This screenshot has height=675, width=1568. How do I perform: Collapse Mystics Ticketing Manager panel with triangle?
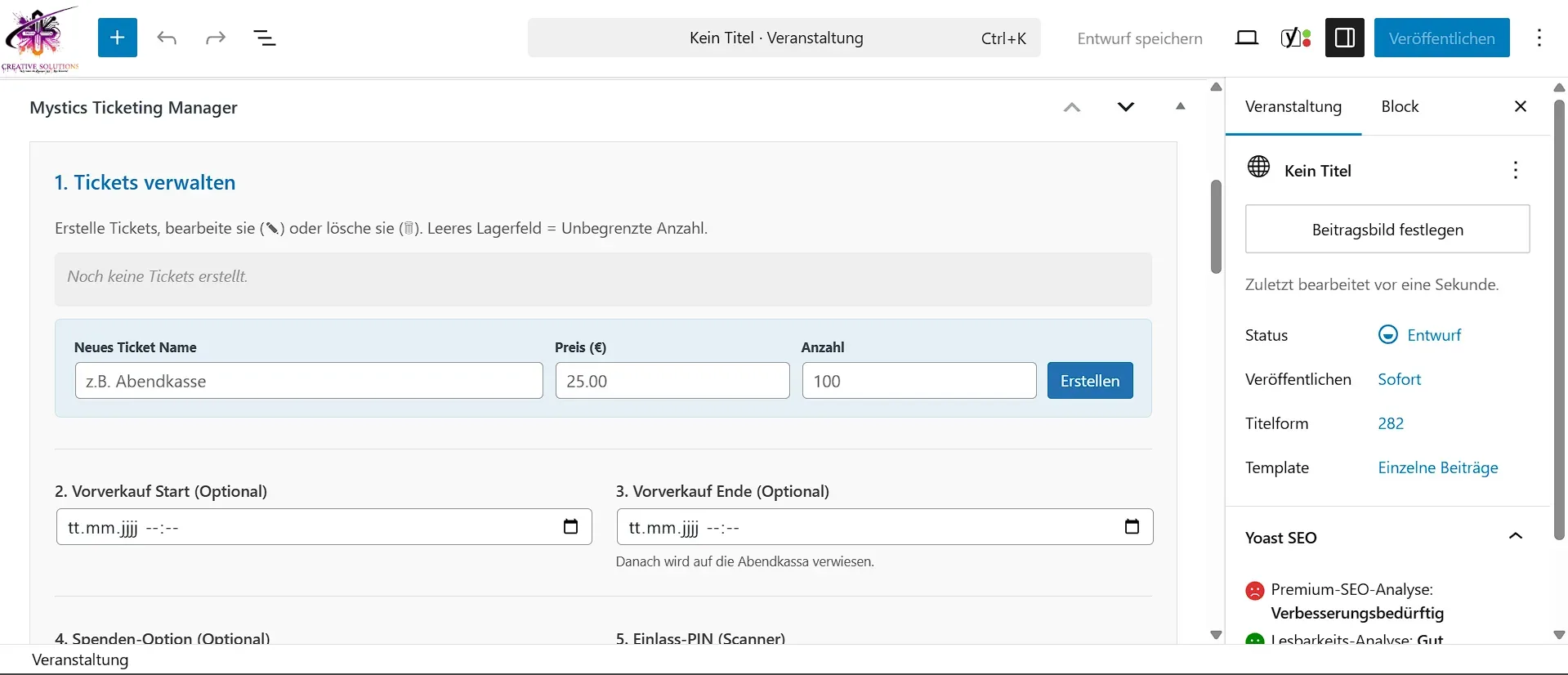point(1180,106)
